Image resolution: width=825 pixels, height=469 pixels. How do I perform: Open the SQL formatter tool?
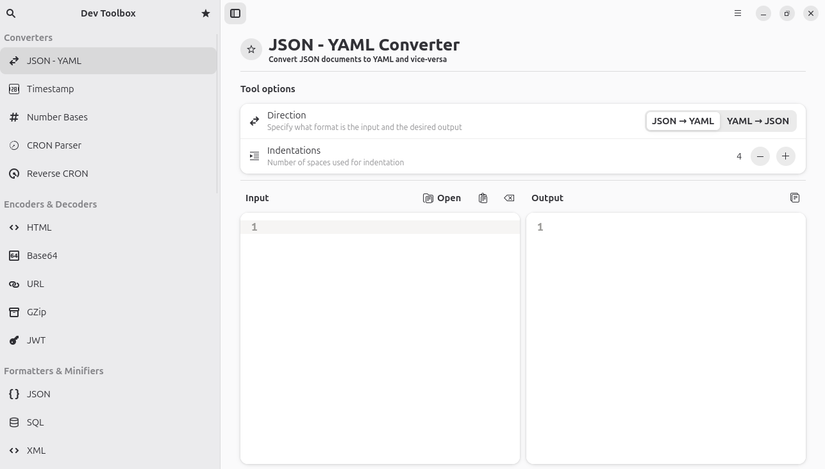click(x=108, y=422)
